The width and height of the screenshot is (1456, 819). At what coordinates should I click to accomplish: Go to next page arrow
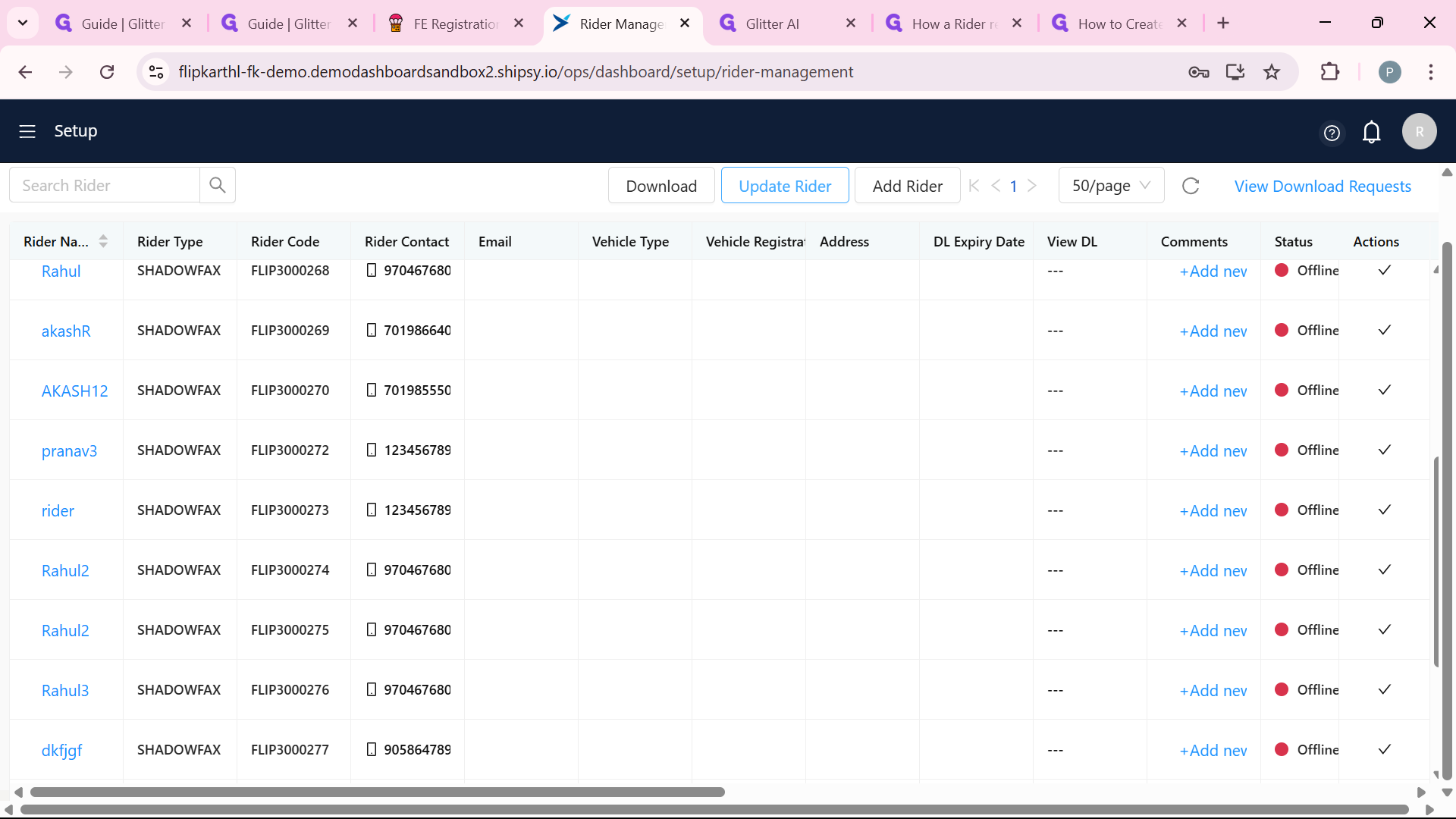click(1032, 186)
